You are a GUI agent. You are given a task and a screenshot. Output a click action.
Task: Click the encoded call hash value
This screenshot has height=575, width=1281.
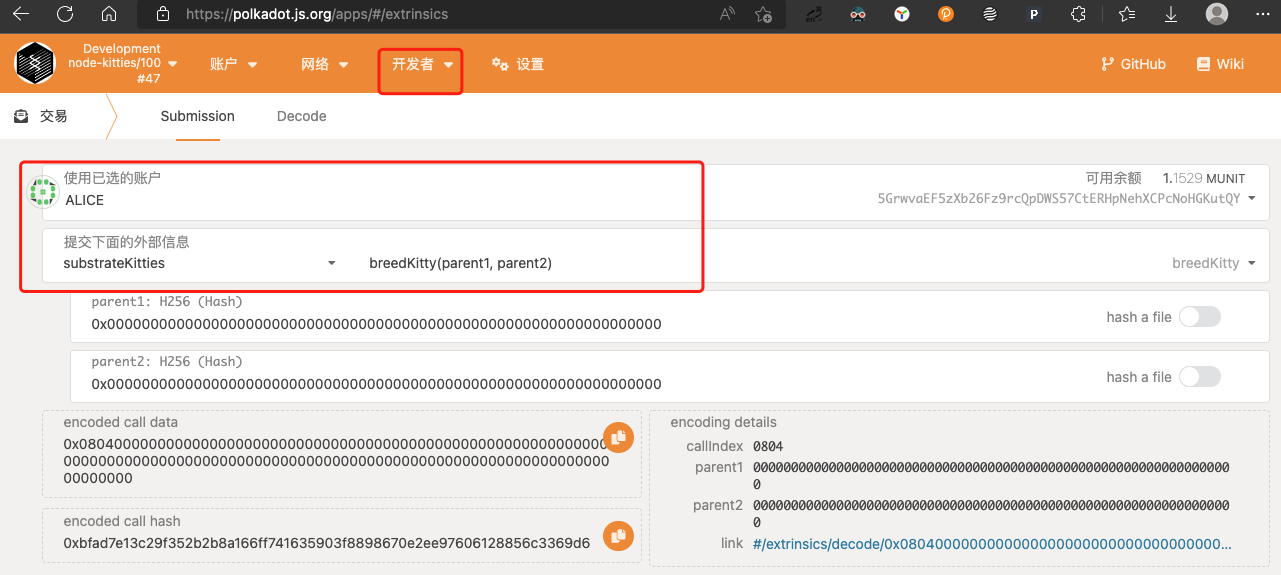click(326, 543)
